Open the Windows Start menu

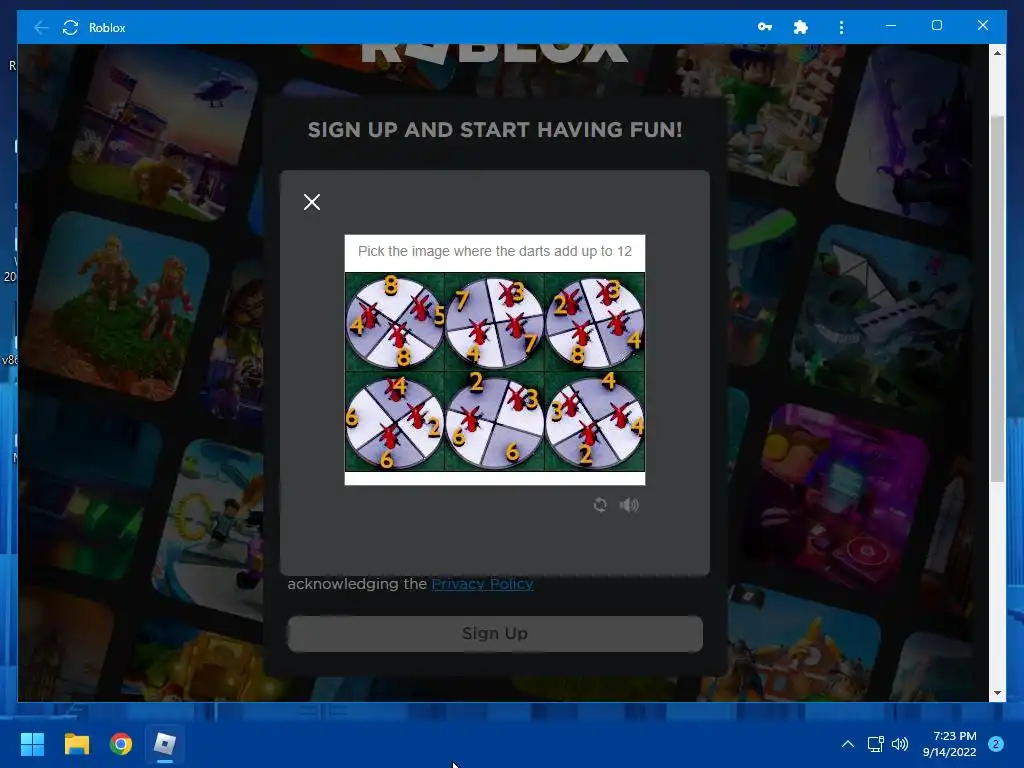click(32, 744)
